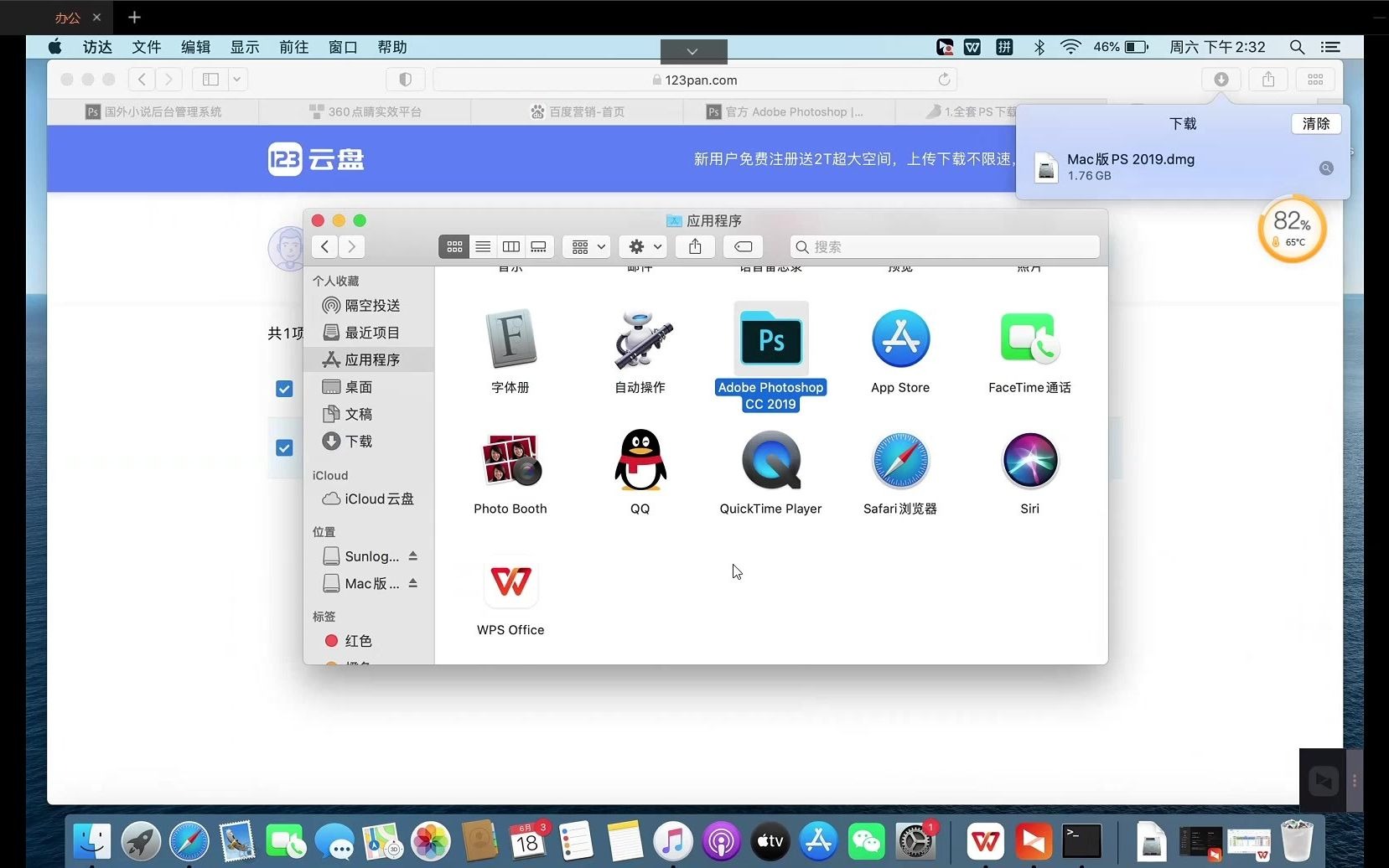Open Adobe Photoshop CC 2019 app icon
Viewport: 1389px width, 868px height.
click(771, 340)
